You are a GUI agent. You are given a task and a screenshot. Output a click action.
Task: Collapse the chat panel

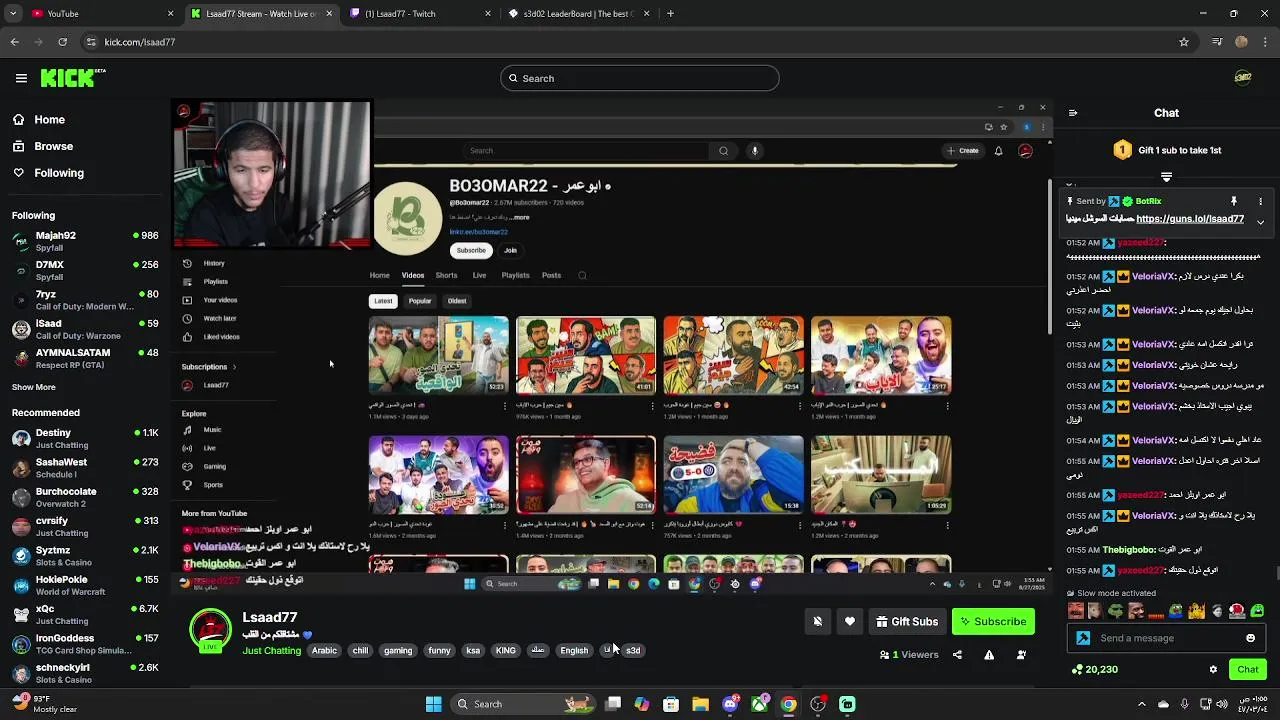[x=1073, y=113]
